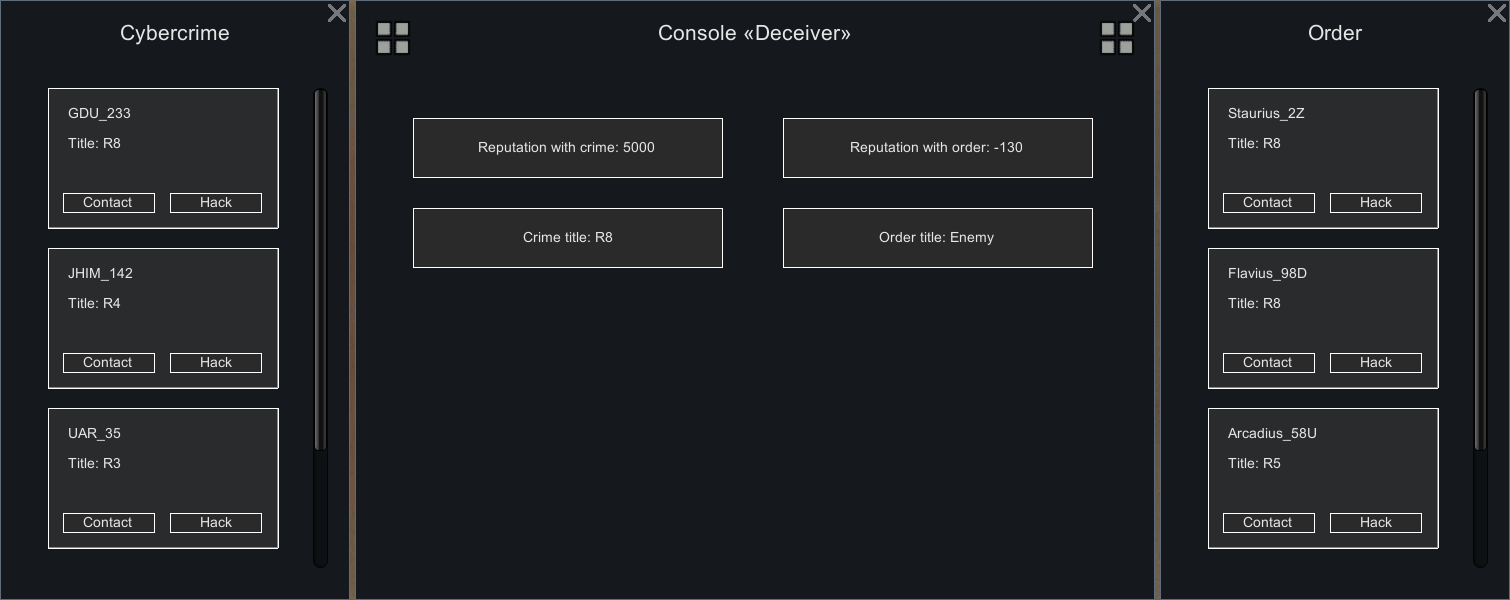Contact Arcadius_58U
The image size is (1510, 600).
point(1269,523)
